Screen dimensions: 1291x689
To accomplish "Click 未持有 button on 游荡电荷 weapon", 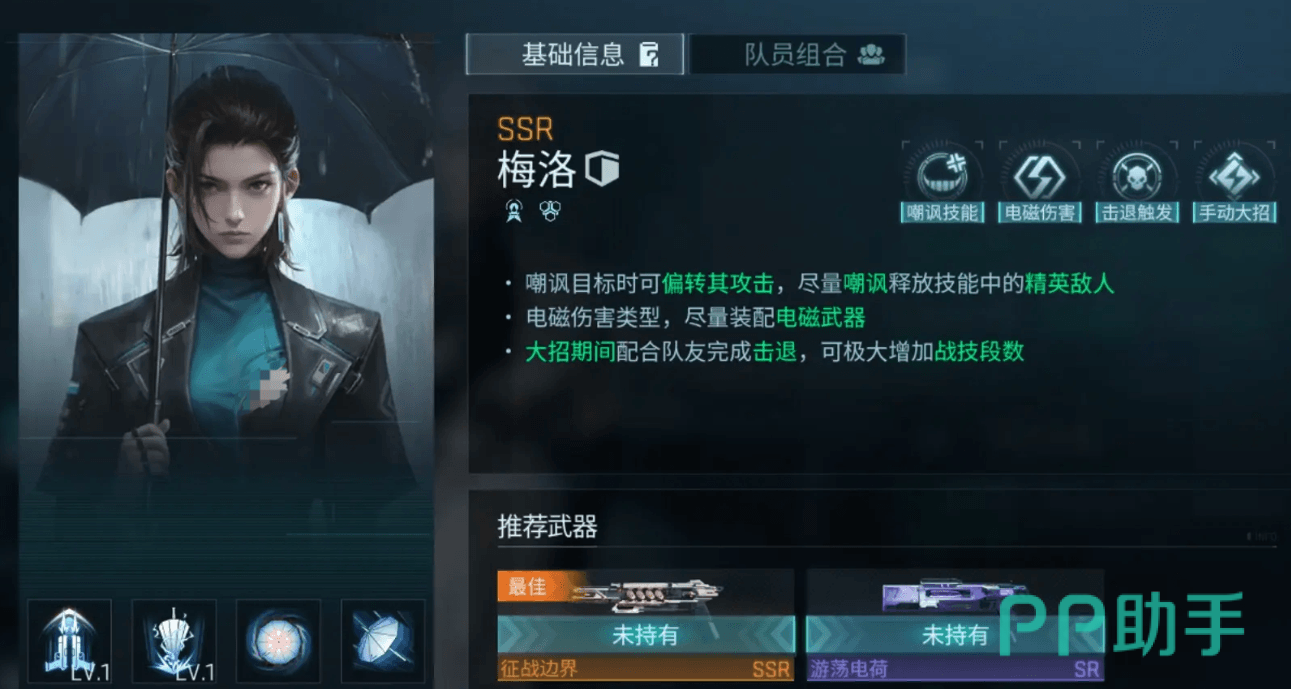I will click(955, 635).
